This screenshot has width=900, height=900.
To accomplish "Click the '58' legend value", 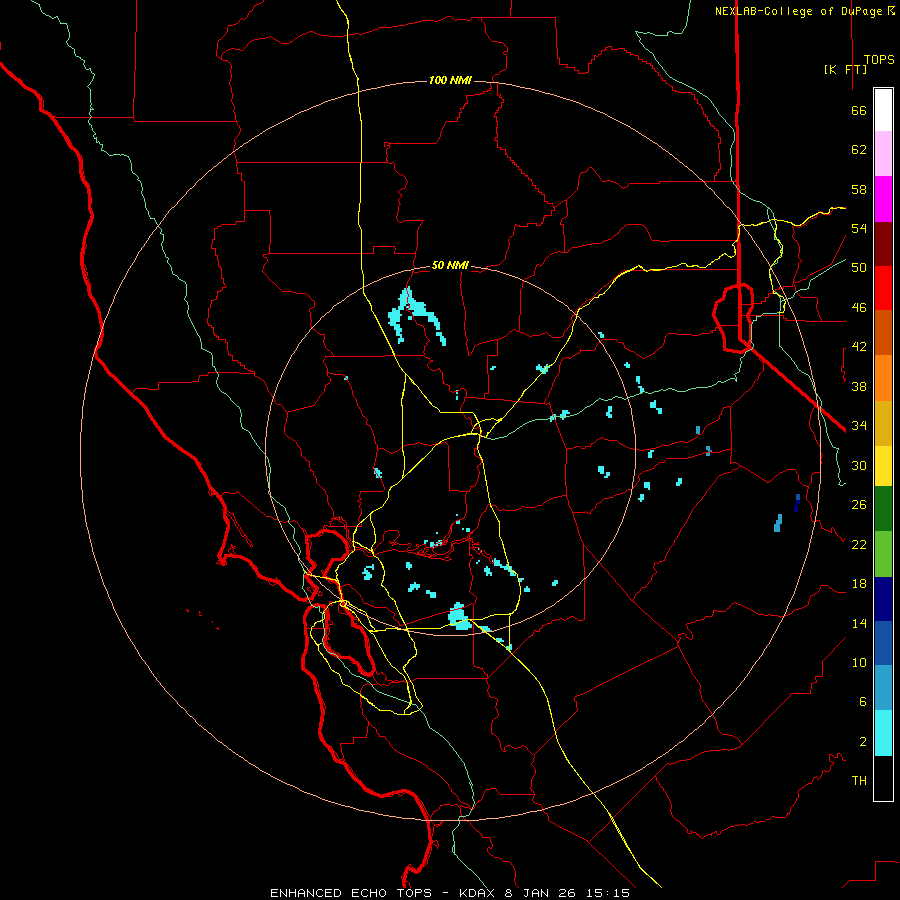I will point(859,189).
